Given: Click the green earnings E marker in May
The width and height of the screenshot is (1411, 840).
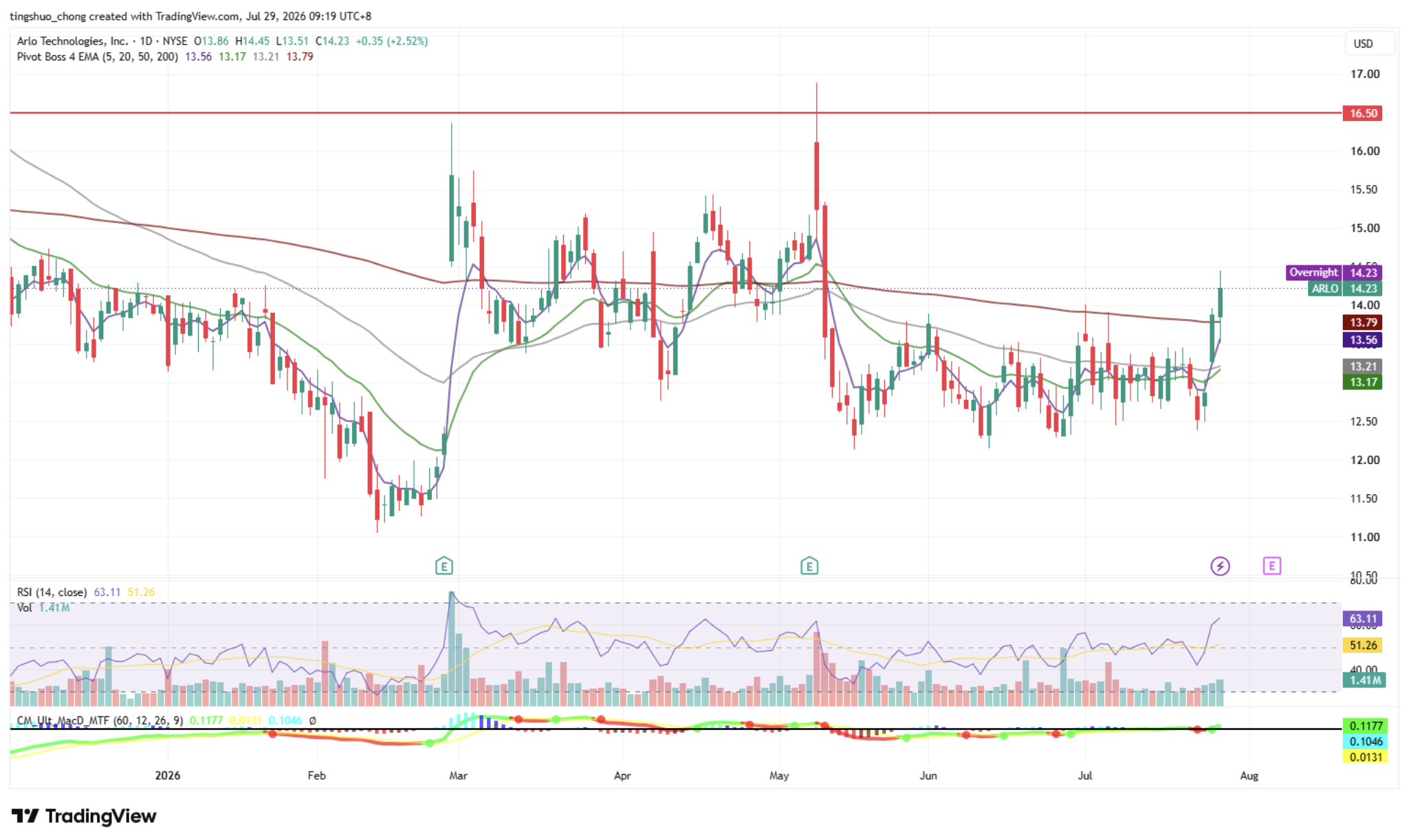Looking at the screenshot, I should 809,566.
